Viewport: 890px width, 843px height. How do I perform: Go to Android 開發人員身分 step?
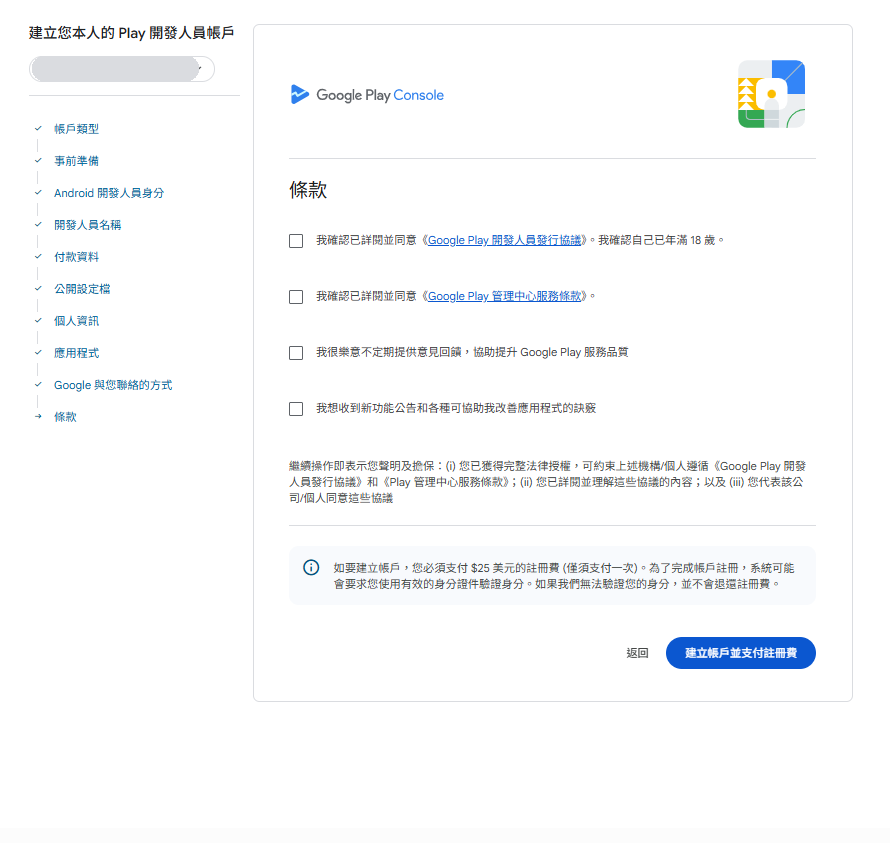click(109, 193)
